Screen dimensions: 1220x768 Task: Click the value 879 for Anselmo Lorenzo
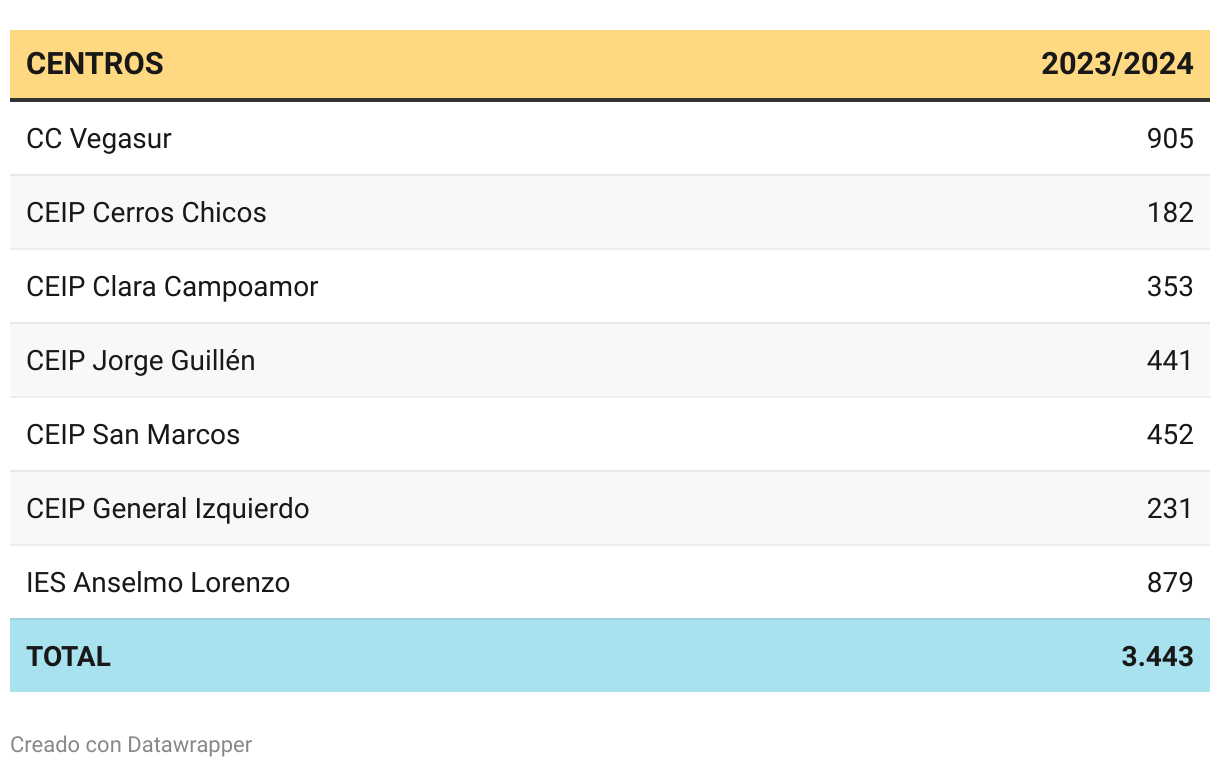[1170, 582]
